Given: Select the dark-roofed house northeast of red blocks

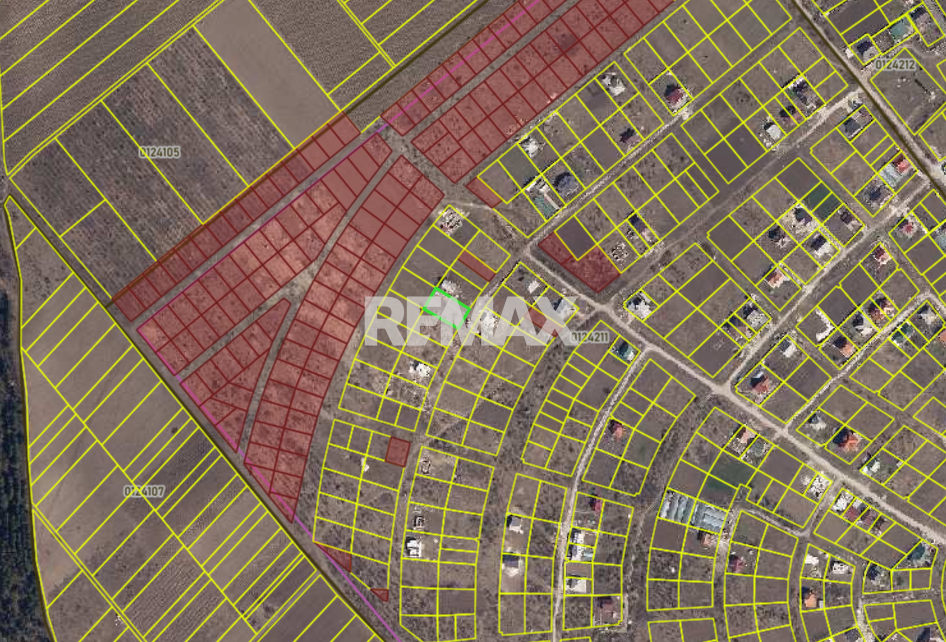Looking at the screenshot, I should (566, 184).
